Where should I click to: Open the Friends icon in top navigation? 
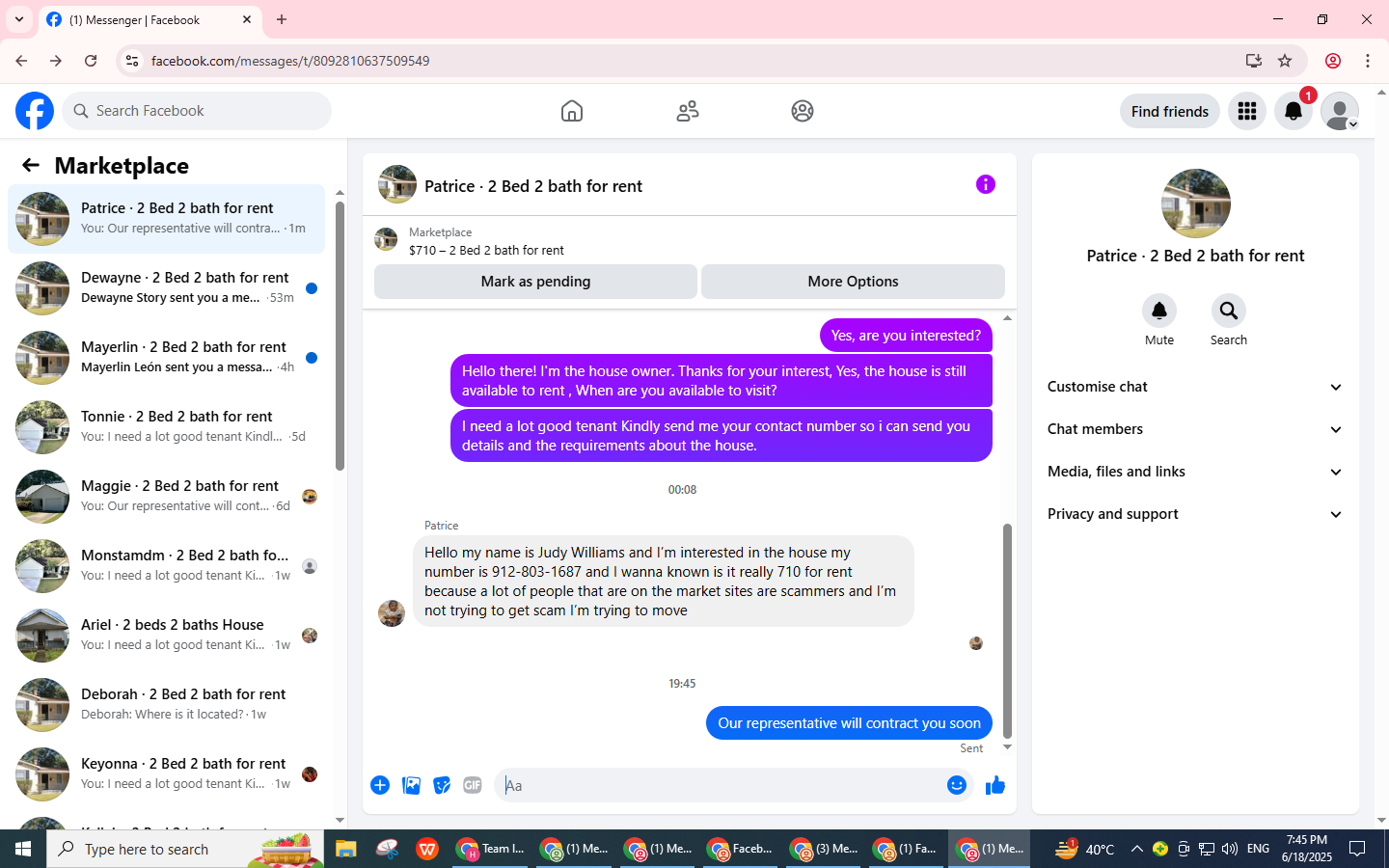pos(688,111)
